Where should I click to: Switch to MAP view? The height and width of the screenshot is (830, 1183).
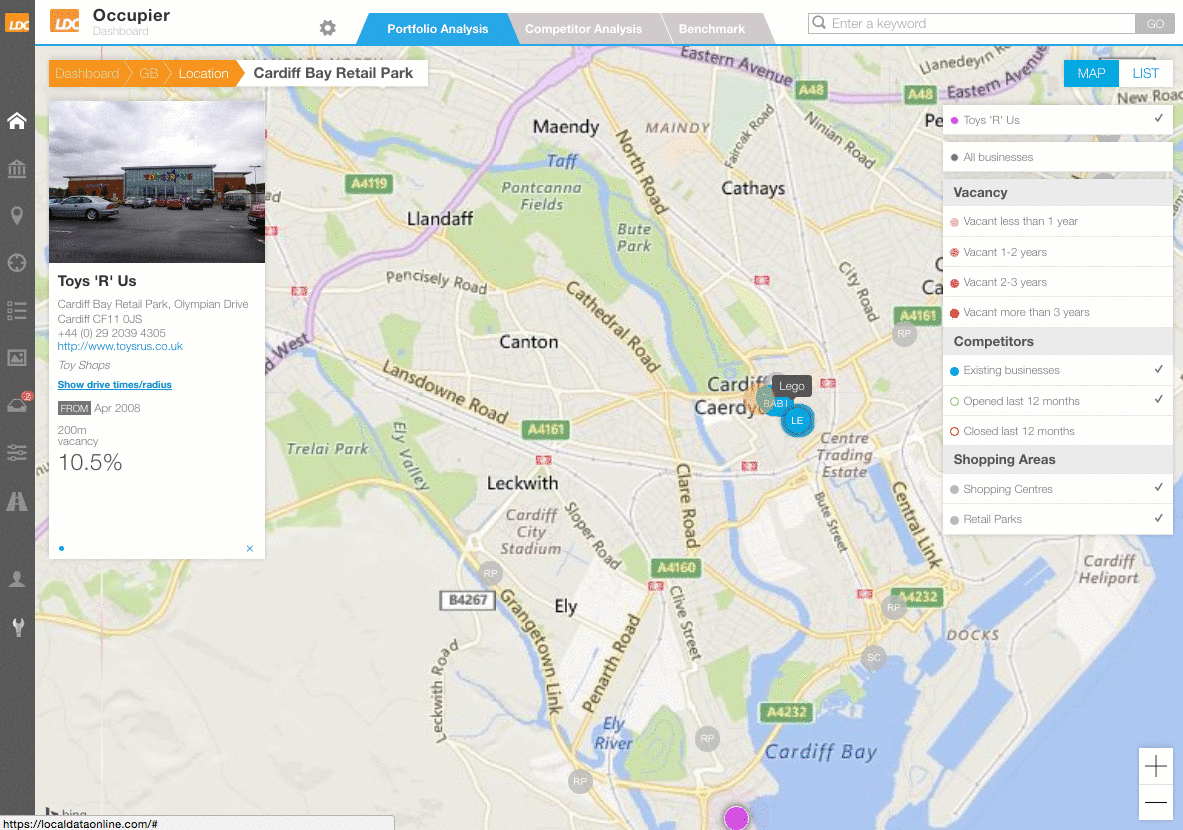click(1091, 73)
